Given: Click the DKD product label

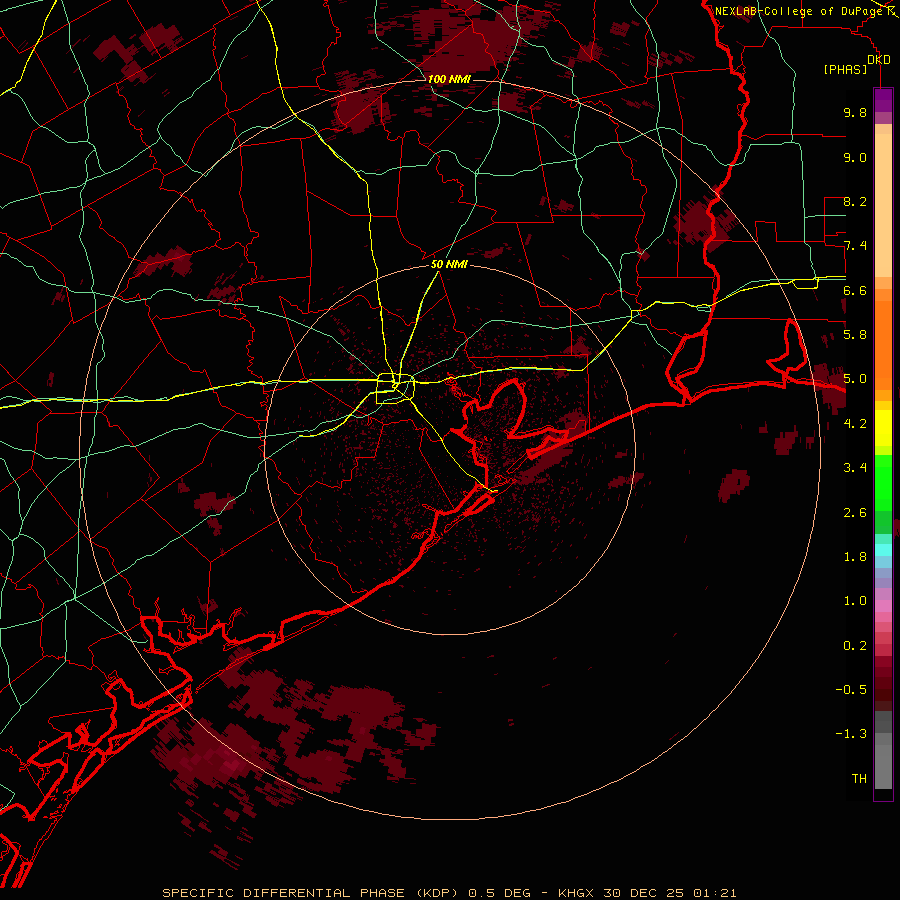Looking at the screenshot, I should pyautogui.click(x=879, y=60).
